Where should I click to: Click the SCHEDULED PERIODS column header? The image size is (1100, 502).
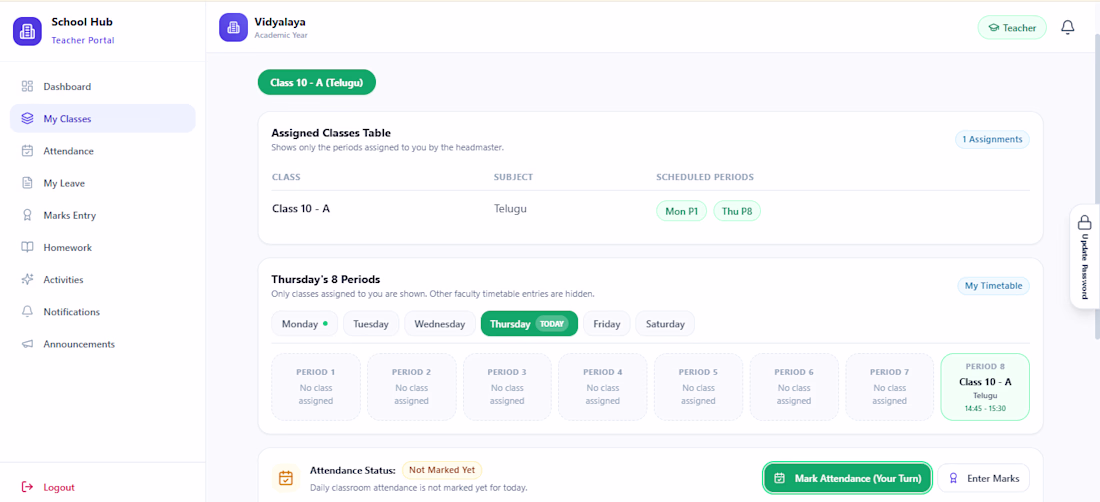[704, 177]
